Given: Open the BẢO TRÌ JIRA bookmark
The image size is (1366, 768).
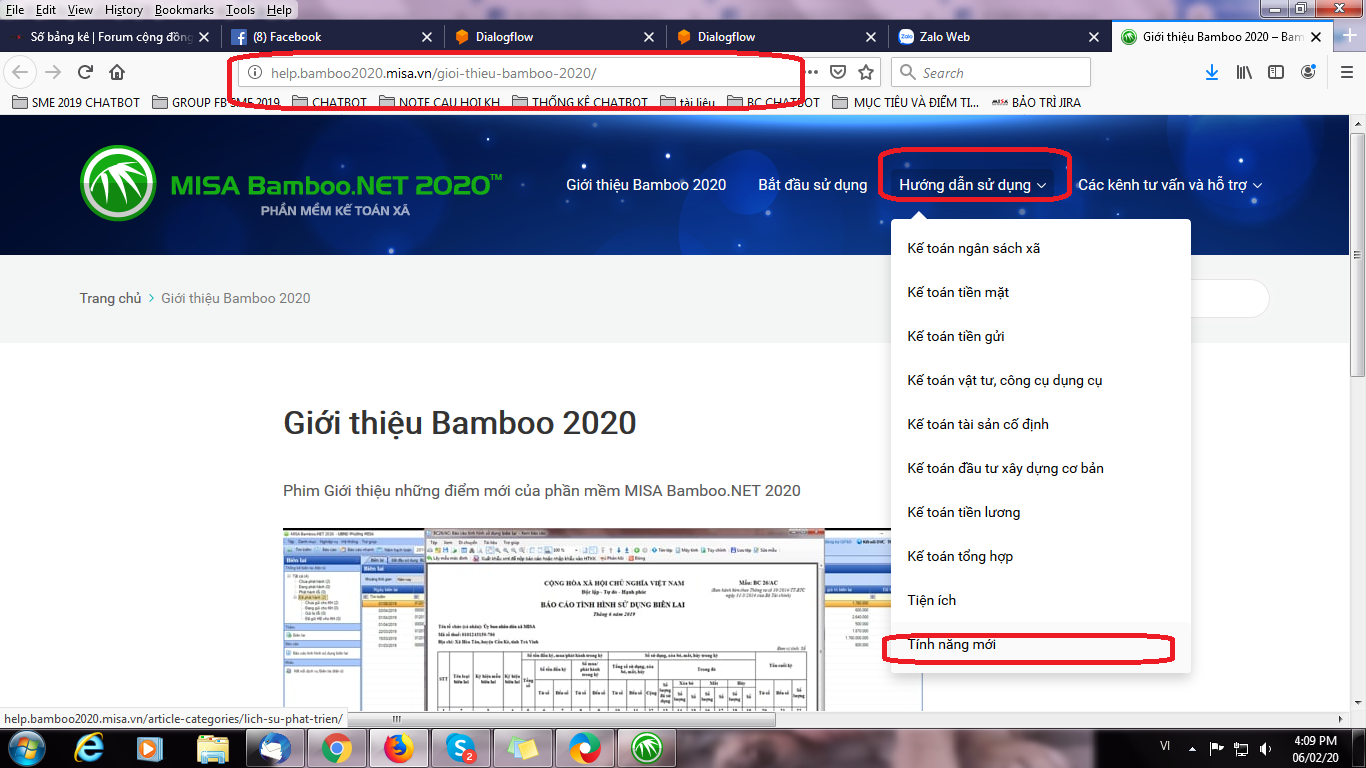Looking at the screenshot, I should coord(1036,102).
